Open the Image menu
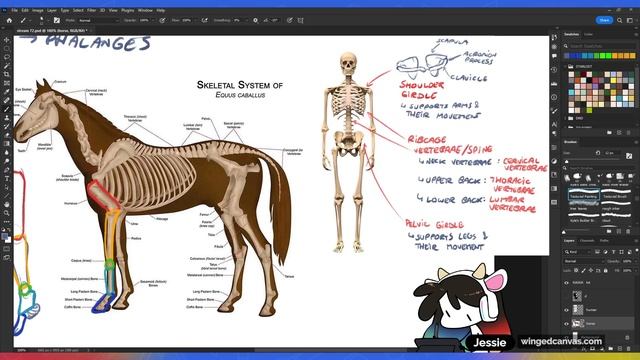This screenshot has width=640, height=360. point(38,10)
